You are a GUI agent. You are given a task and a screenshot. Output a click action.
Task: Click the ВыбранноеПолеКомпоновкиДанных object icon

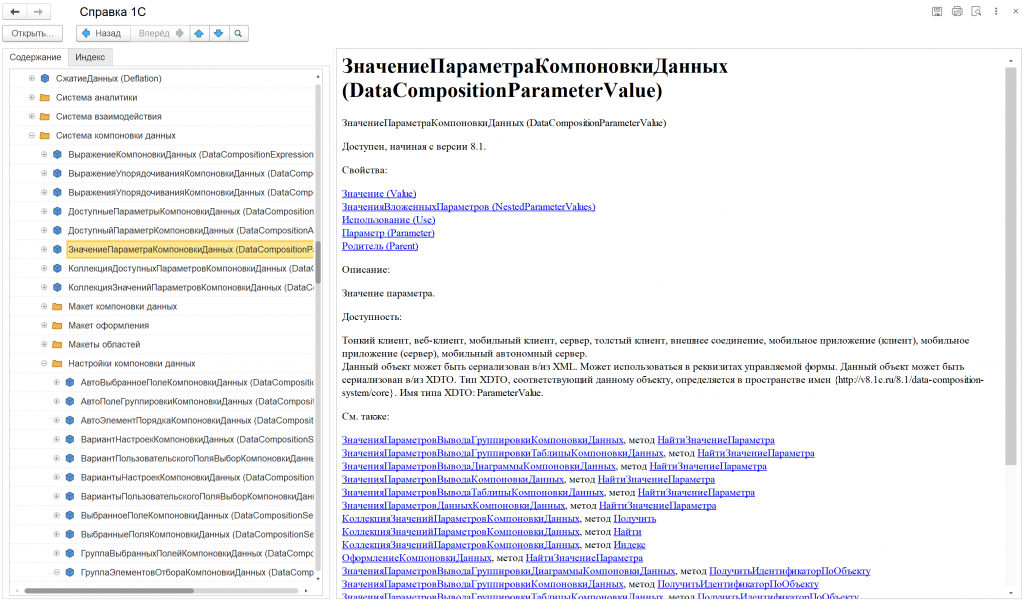pos(70,515)
